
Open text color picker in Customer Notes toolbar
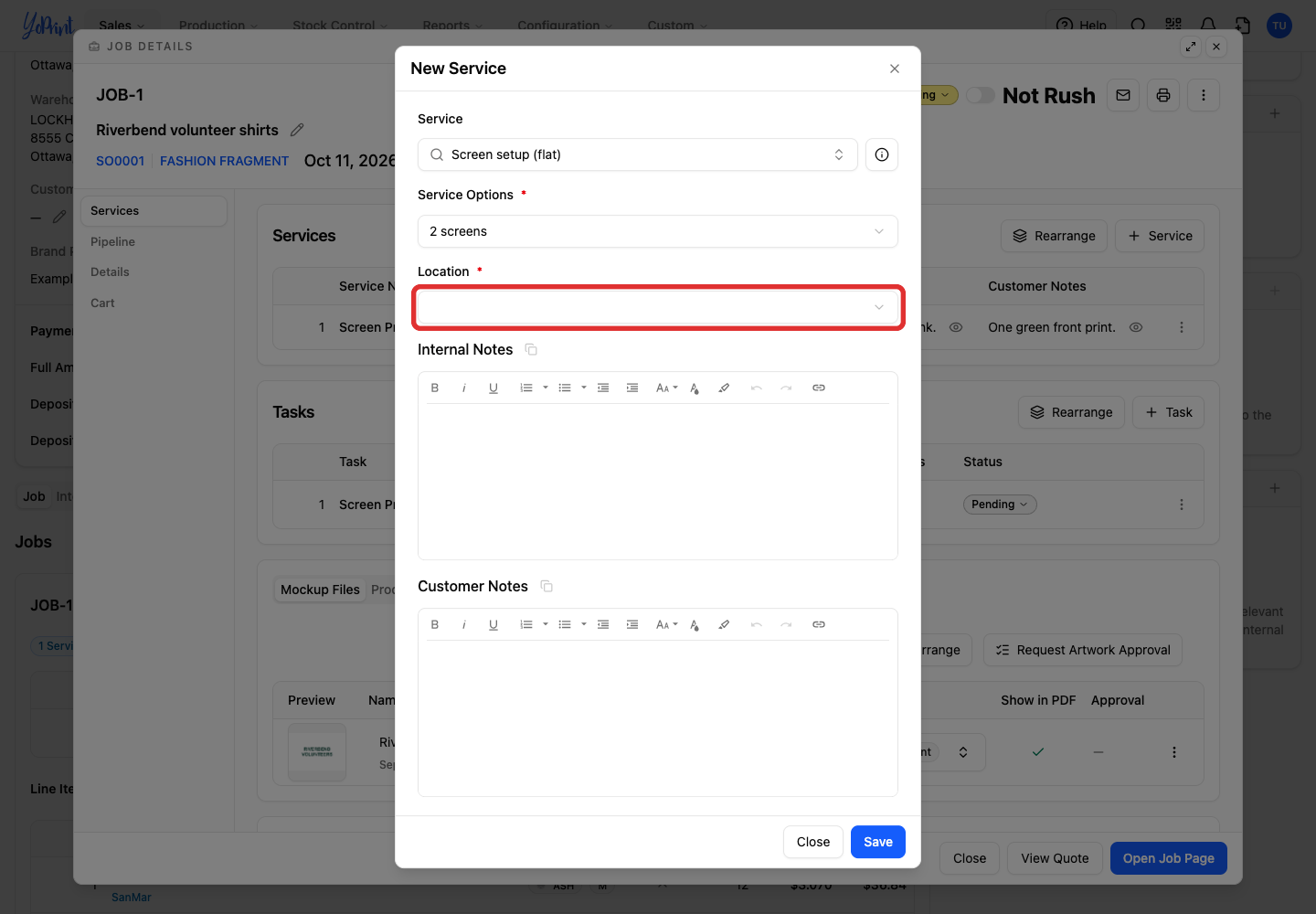pyautogui.click(x=695, y=624)
